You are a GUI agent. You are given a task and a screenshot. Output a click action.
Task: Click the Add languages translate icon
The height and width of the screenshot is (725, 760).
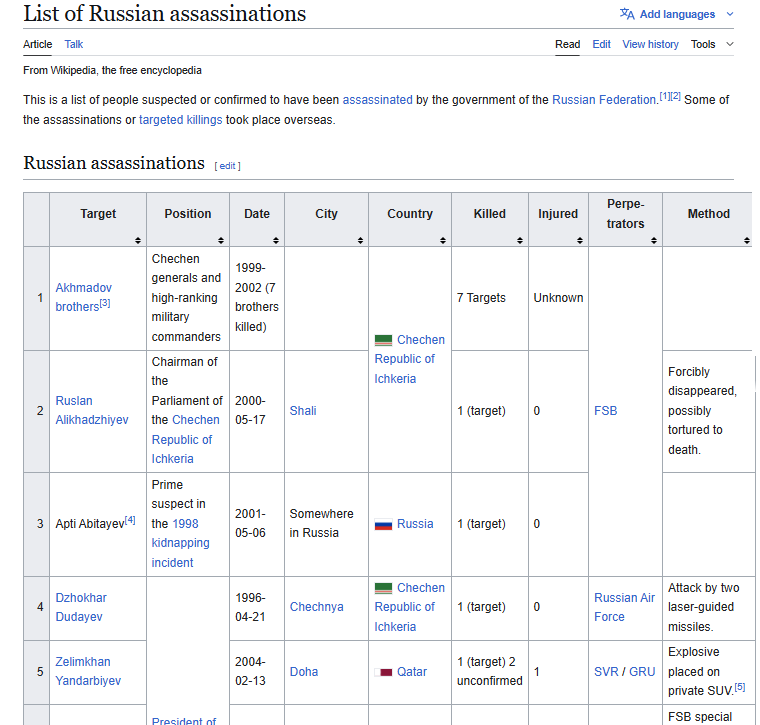(x=627, y=14)
